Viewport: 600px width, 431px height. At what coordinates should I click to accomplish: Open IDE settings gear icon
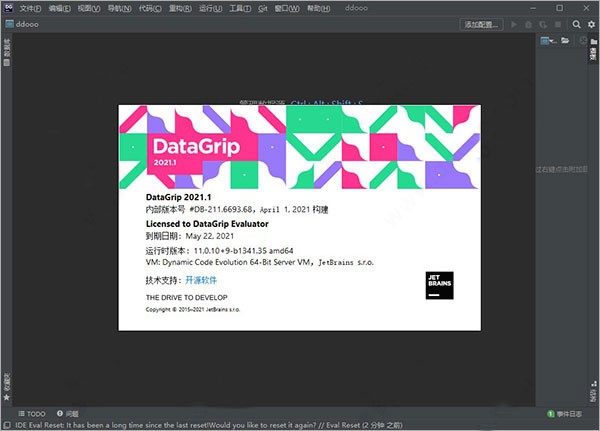pos(591,24)
